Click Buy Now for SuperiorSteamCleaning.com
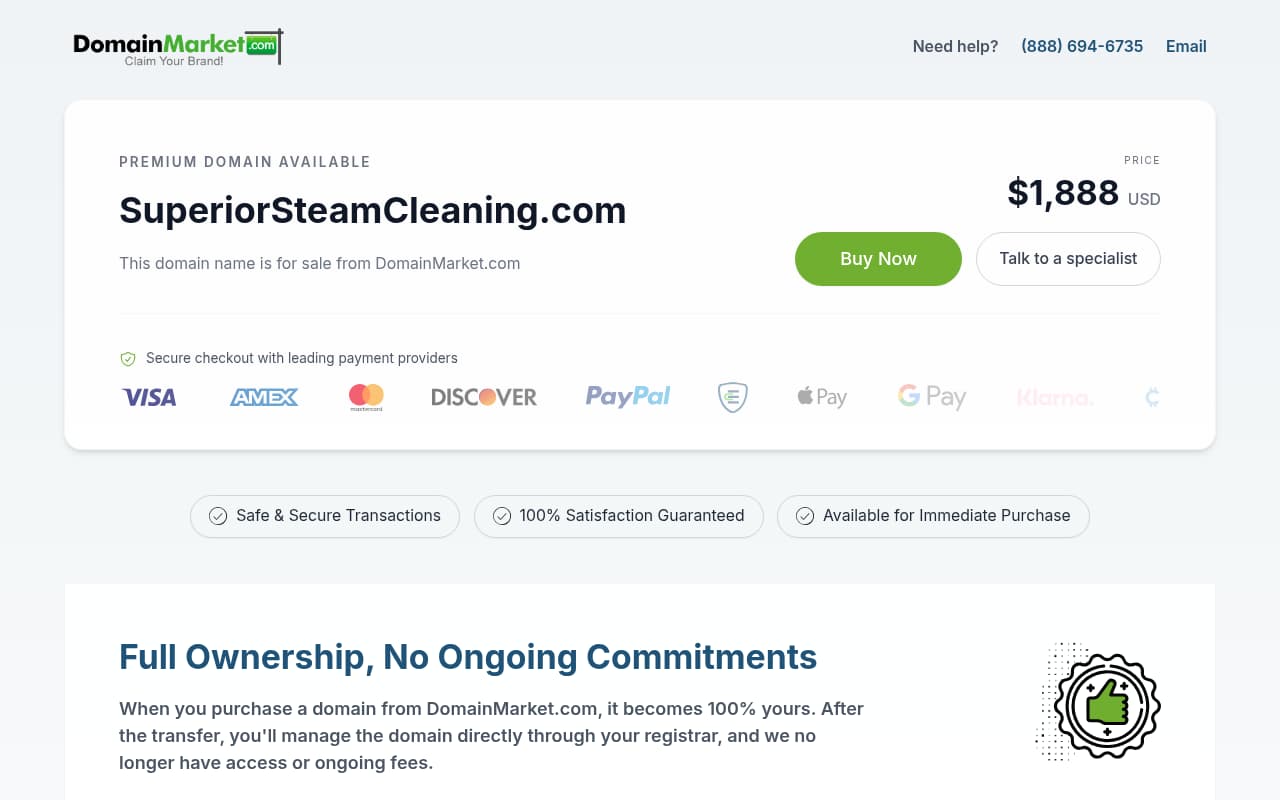 878,258
